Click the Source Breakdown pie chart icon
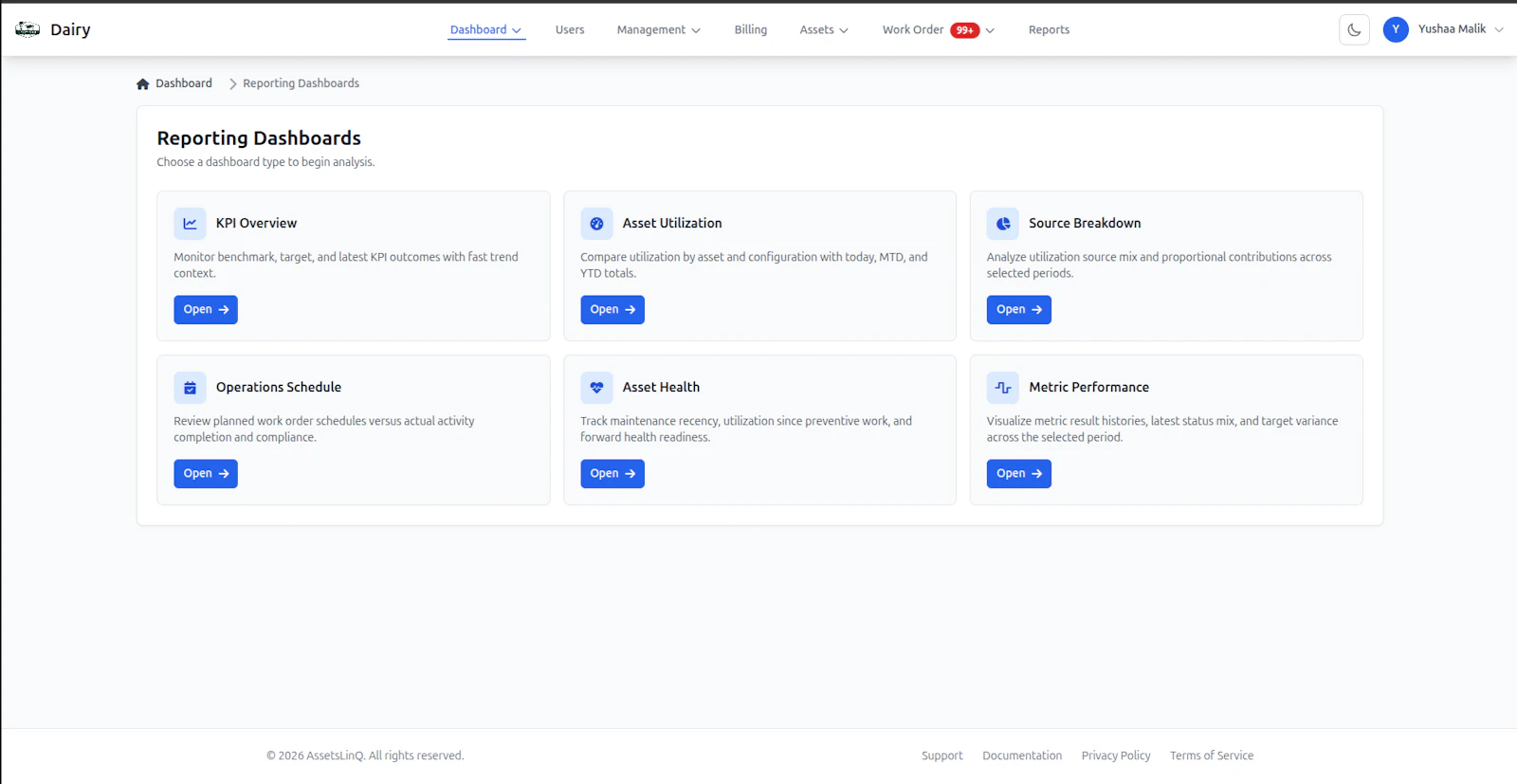1517x784 pixels. 1003,224
